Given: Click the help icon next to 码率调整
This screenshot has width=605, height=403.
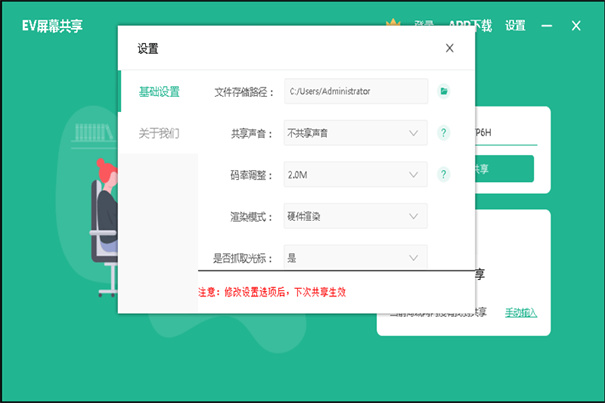Looking at the screenshot, I should pyautogui.click(x=444, y=175).
